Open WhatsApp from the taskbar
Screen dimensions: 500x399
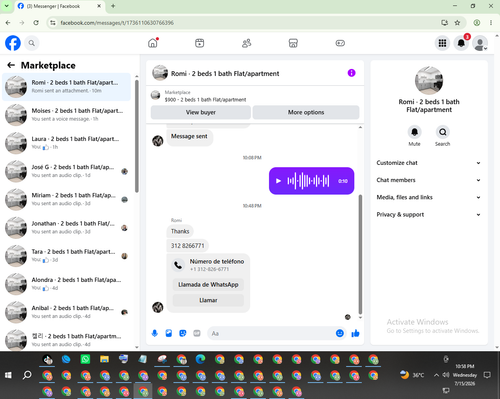[x=85, y=359]
